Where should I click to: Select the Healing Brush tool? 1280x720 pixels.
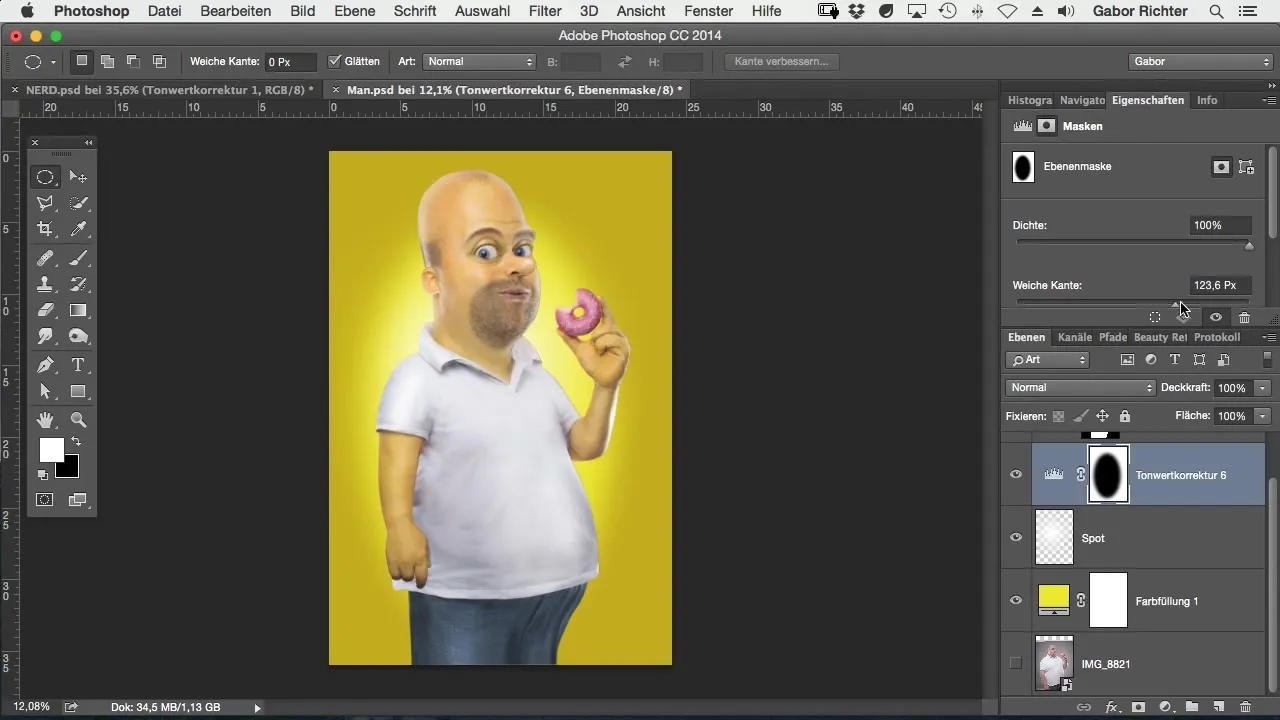tap(46, 257)
